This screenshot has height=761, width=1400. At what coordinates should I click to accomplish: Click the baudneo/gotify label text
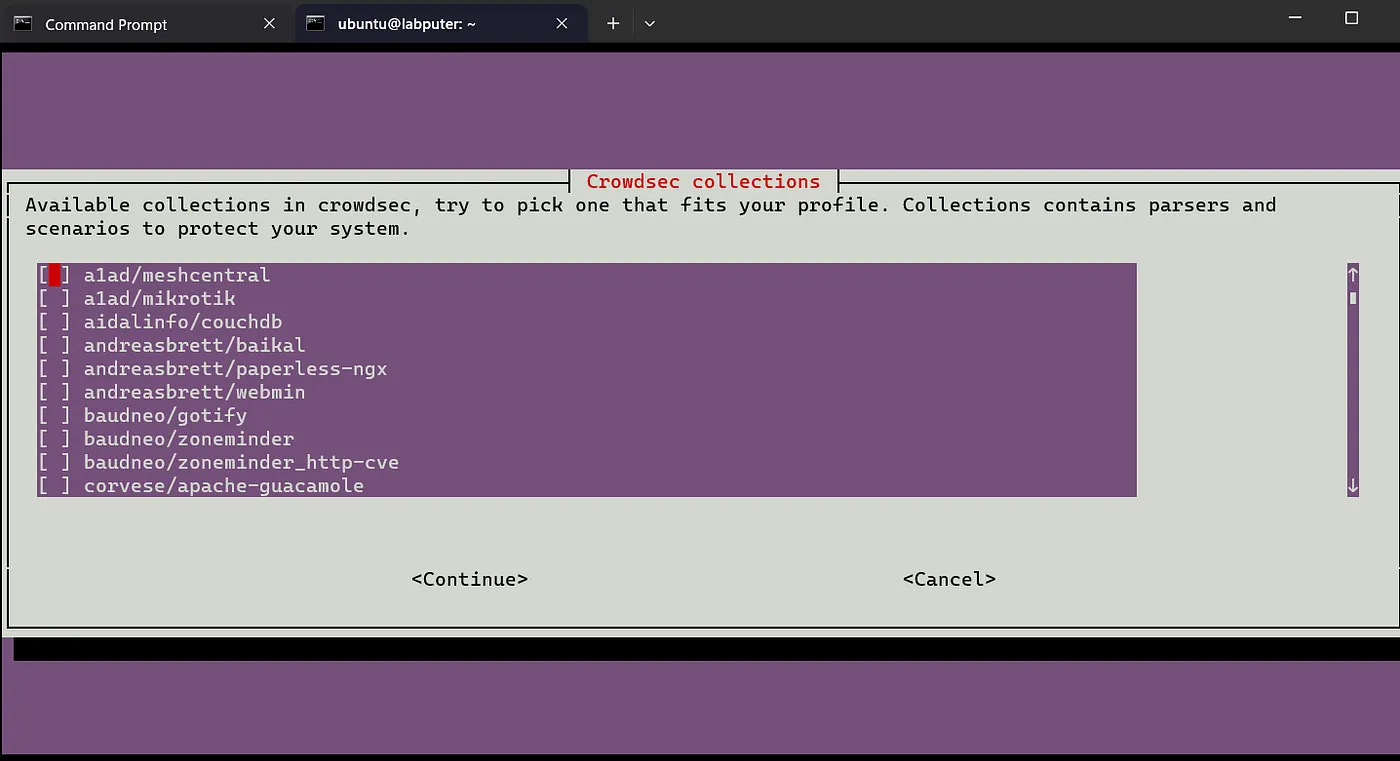pos(166,415)
